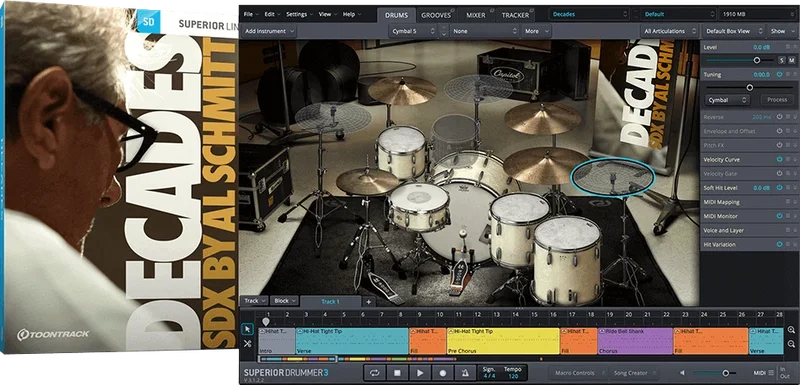Open the Block menu dropdown

[284, 301]
